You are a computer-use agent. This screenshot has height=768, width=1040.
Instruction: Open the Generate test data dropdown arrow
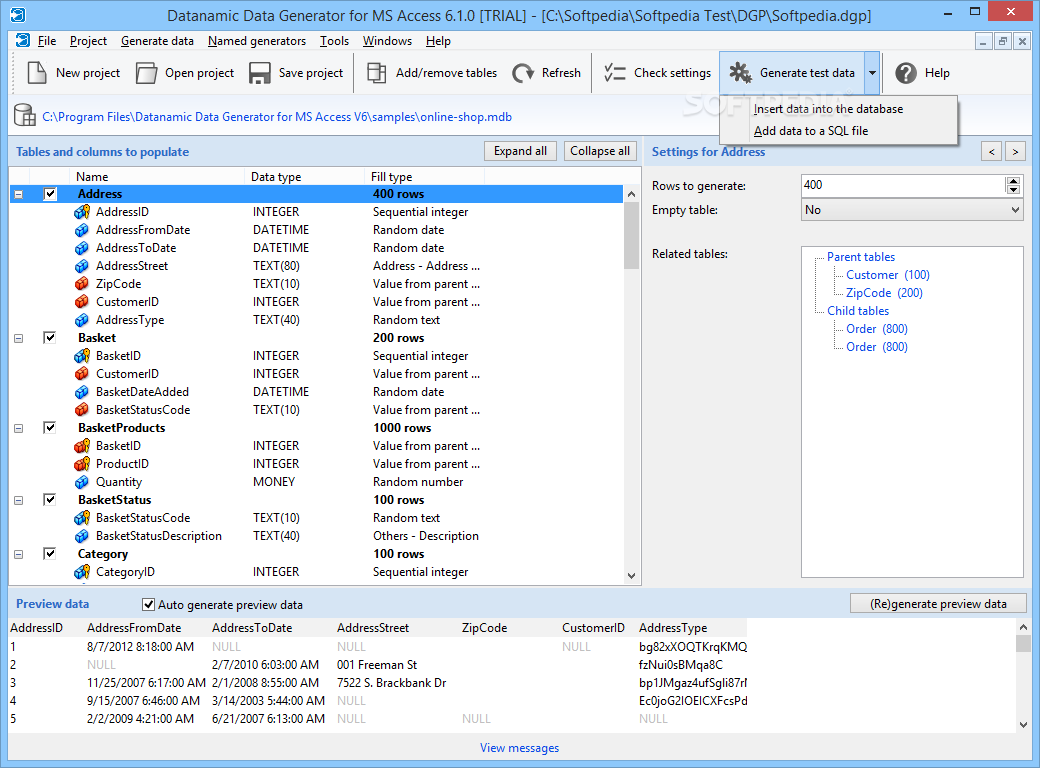click(x=872, y=72)
